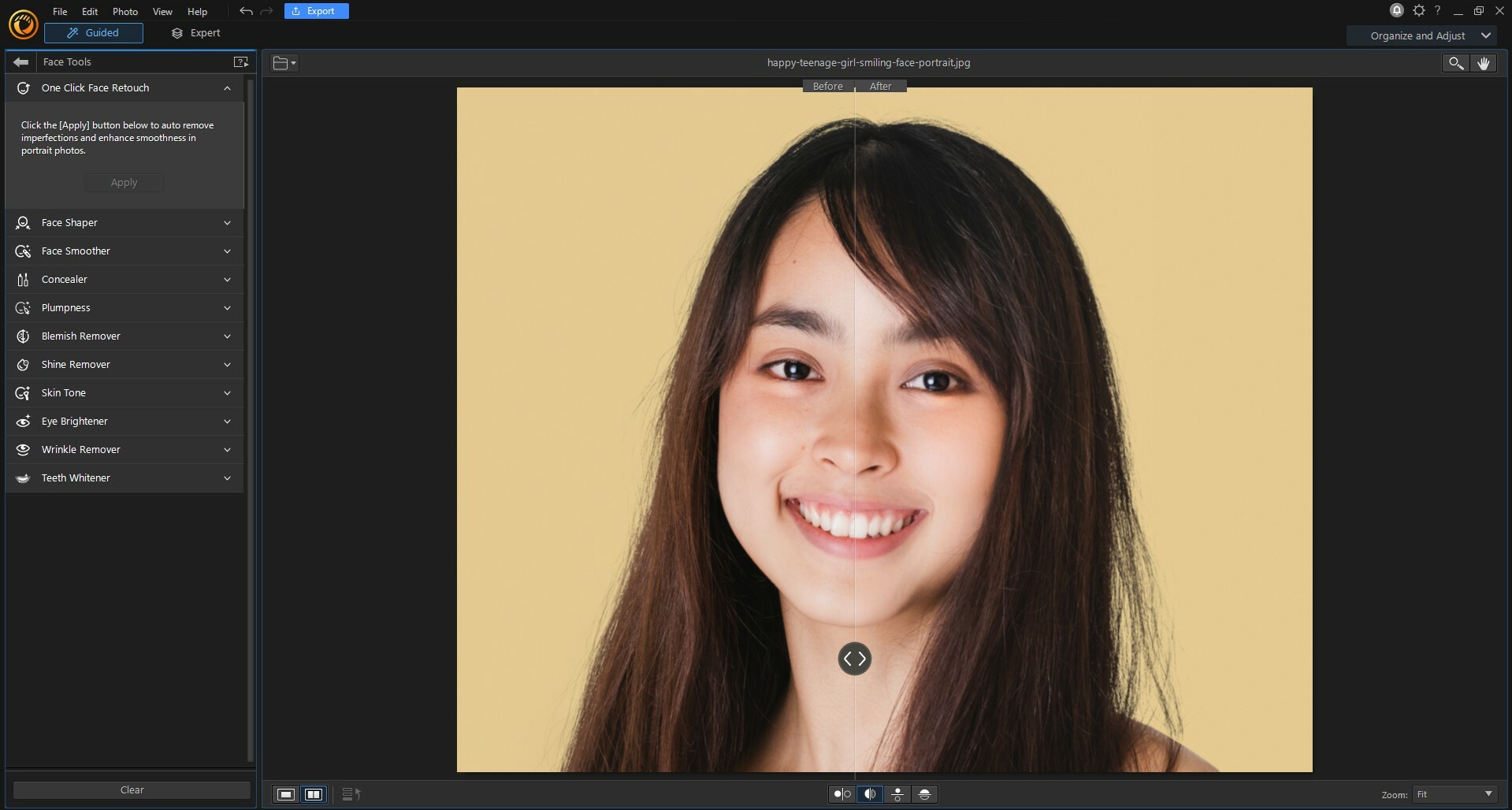Click the Apply button for face retouch
This screenshot has width=1512, height=810.
(x=124, y=182)
